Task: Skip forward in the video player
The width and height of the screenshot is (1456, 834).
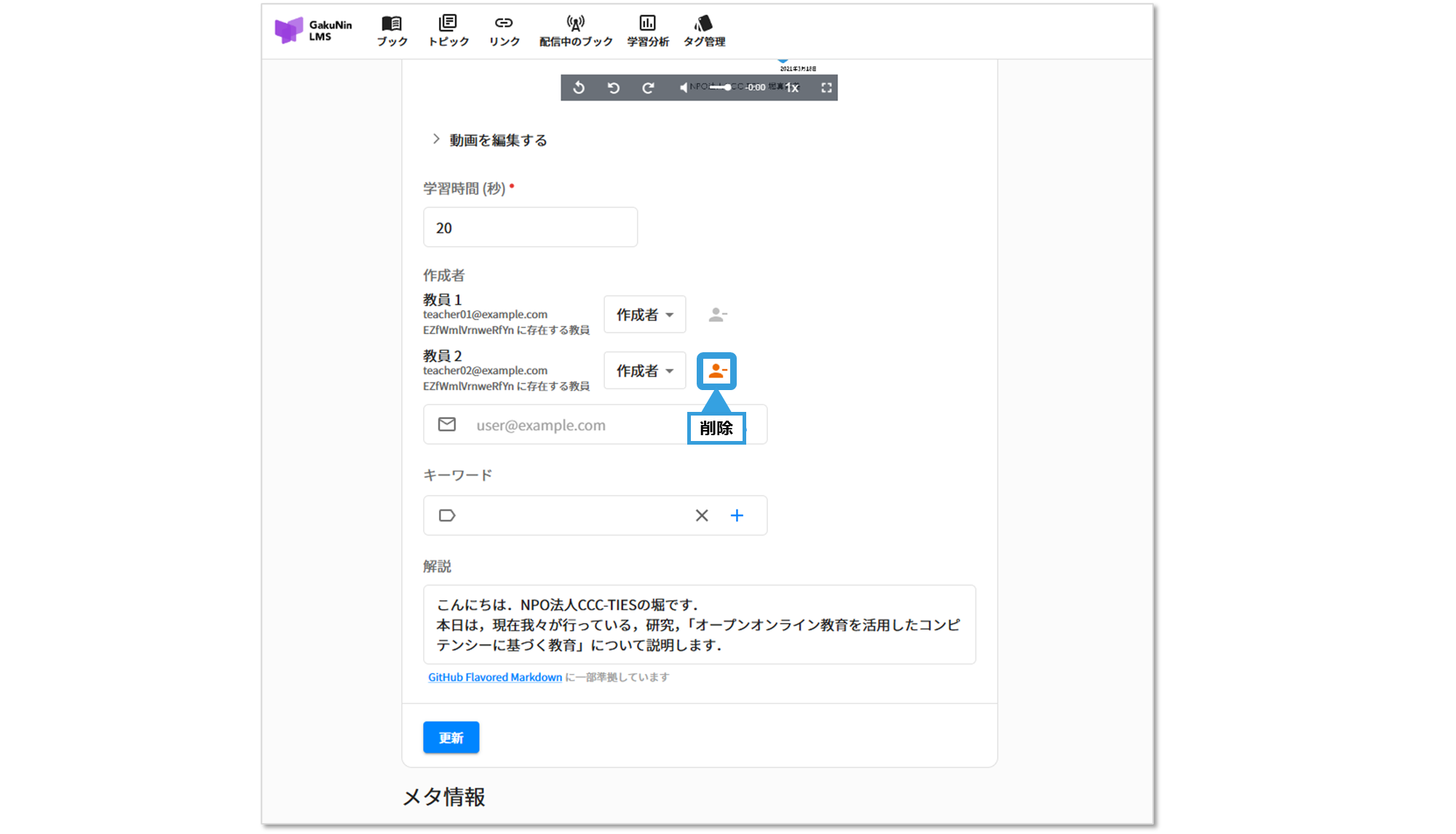Action: tap(648, 88)
